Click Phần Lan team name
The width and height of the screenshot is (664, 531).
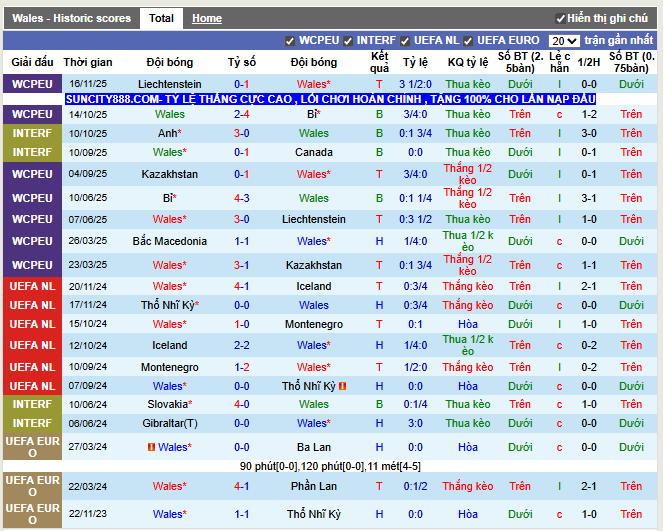[313, 486]
